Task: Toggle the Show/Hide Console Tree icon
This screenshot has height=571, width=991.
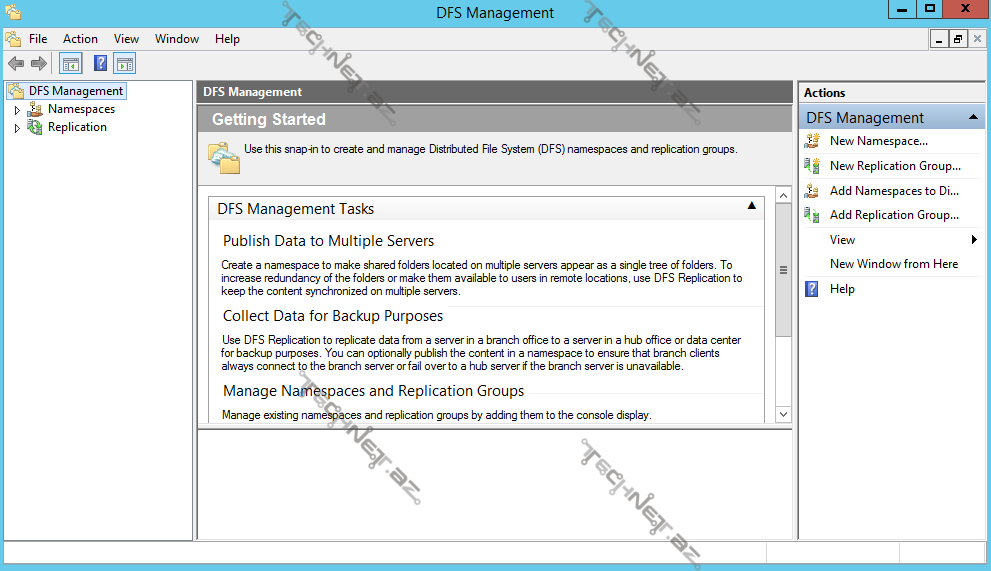Action: pos(71,64)
